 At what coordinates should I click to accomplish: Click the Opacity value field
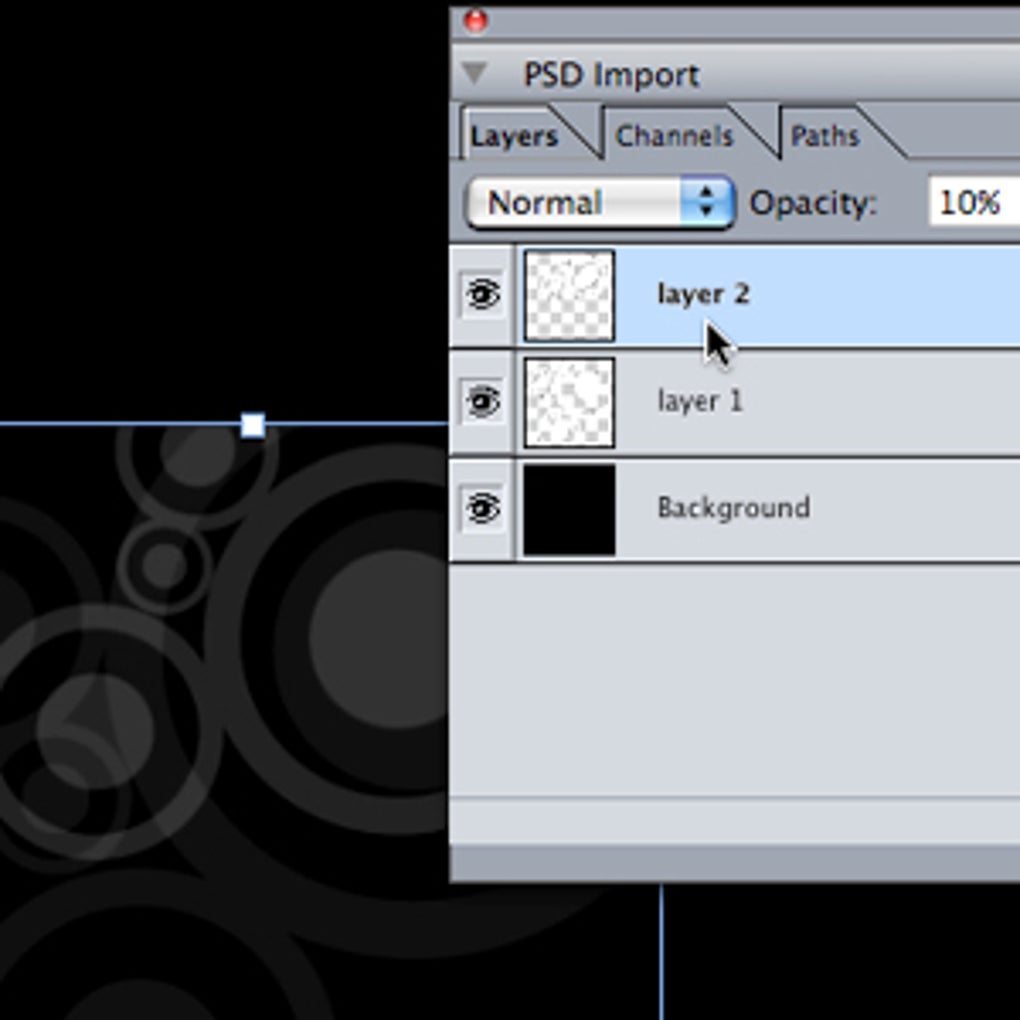pos(974,202)
